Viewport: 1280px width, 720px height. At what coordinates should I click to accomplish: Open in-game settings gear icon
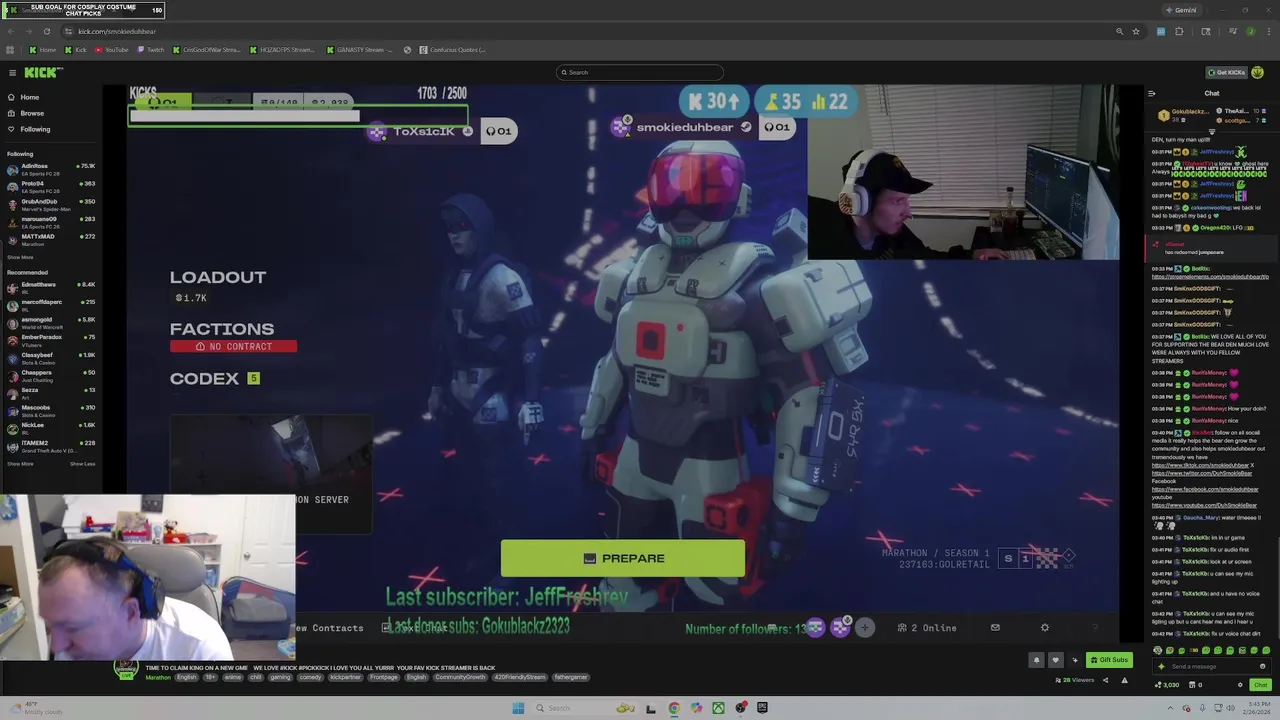click(x=1045, y=628)
